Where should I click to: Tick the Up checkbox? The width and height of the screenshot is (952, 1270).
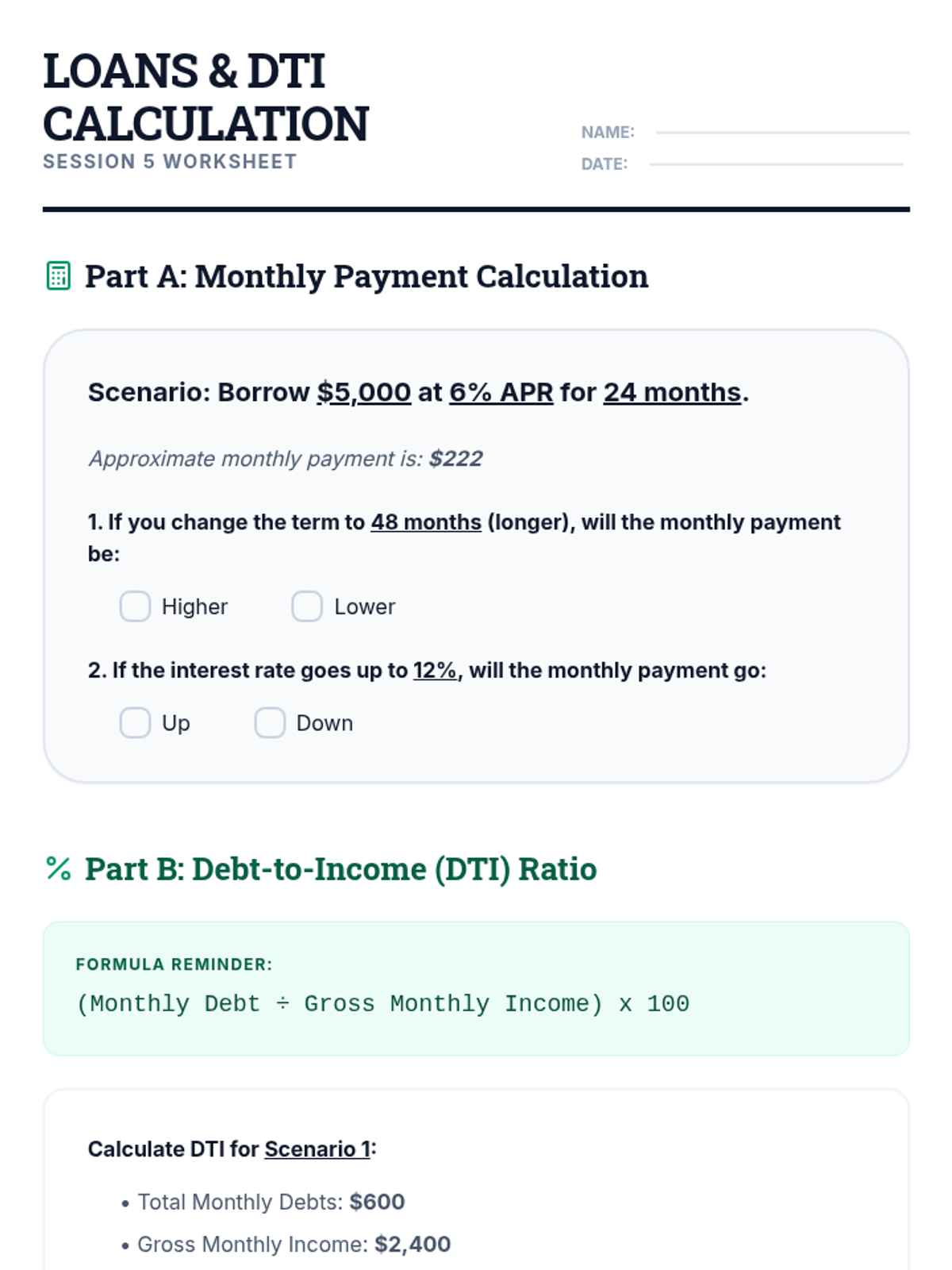[135, 723]
